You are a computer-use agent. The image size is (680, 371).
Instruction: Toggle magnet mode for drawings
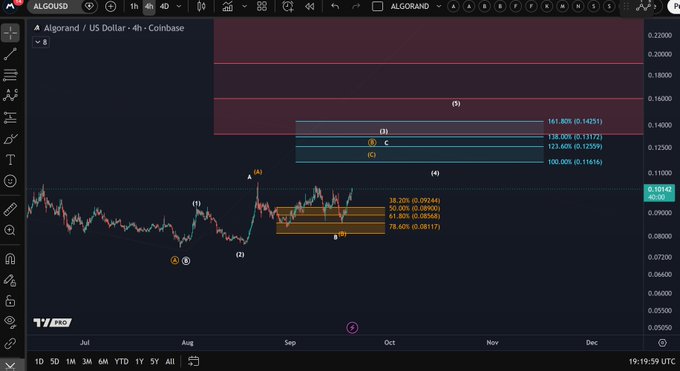tap(10, 259)
